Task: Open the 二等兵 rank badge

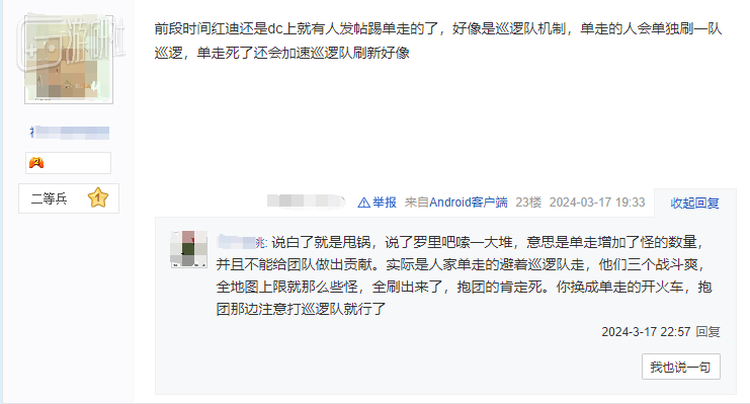Action: coord(68,198)
